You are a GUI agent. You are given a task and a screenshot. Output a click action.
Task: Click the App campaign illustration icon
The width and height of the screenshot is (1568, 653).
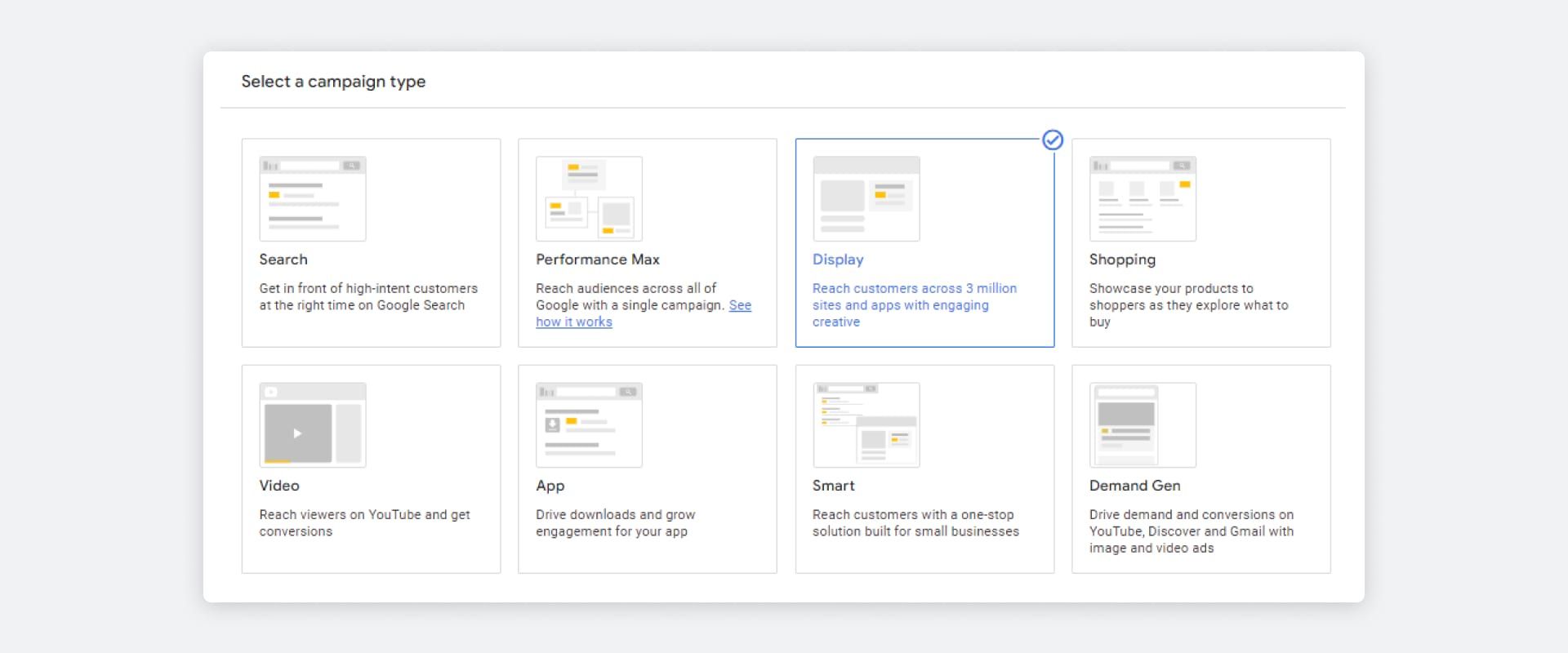tap(589, 424)
